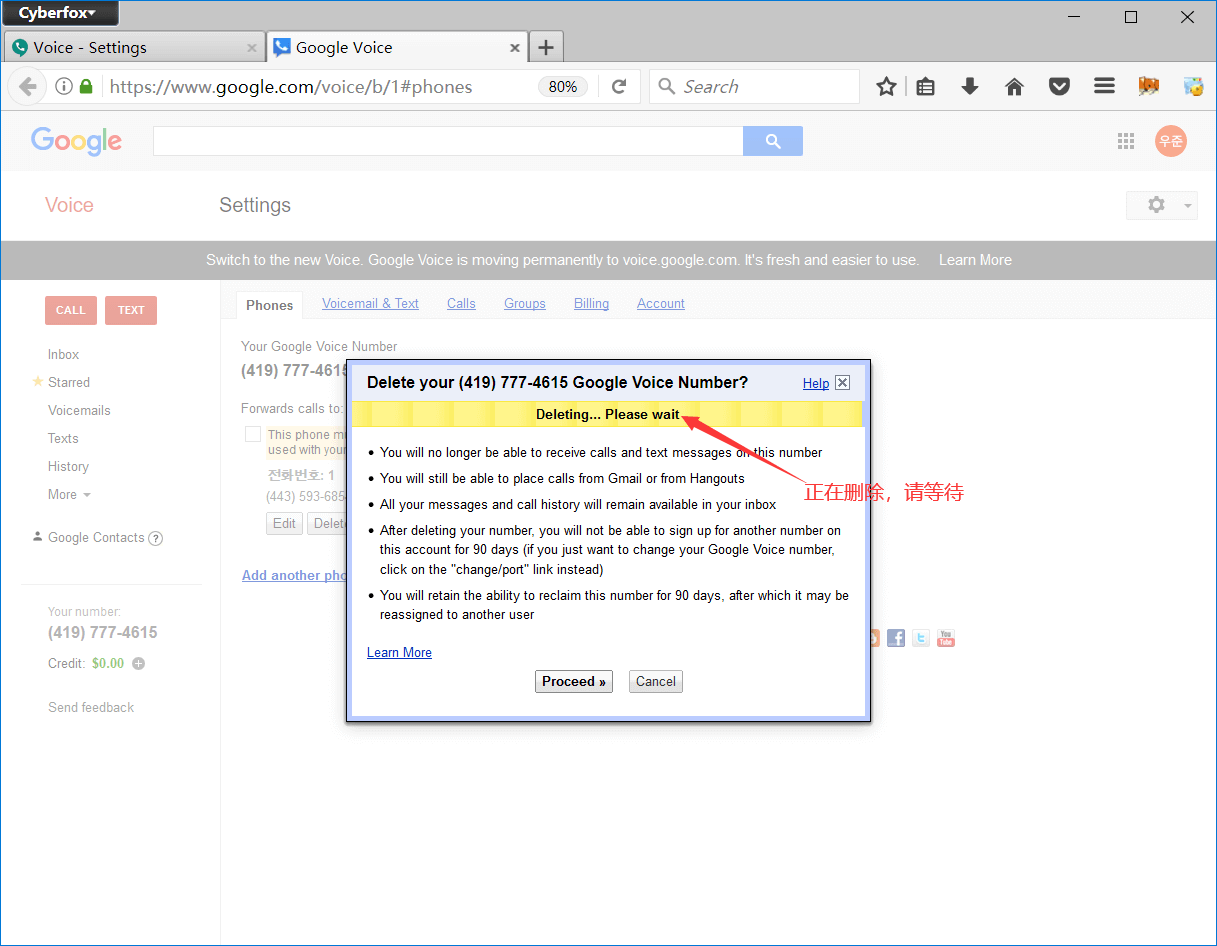Click the 80% zoom level indicator
The image size is (1217, 946).
click(563, 87)
